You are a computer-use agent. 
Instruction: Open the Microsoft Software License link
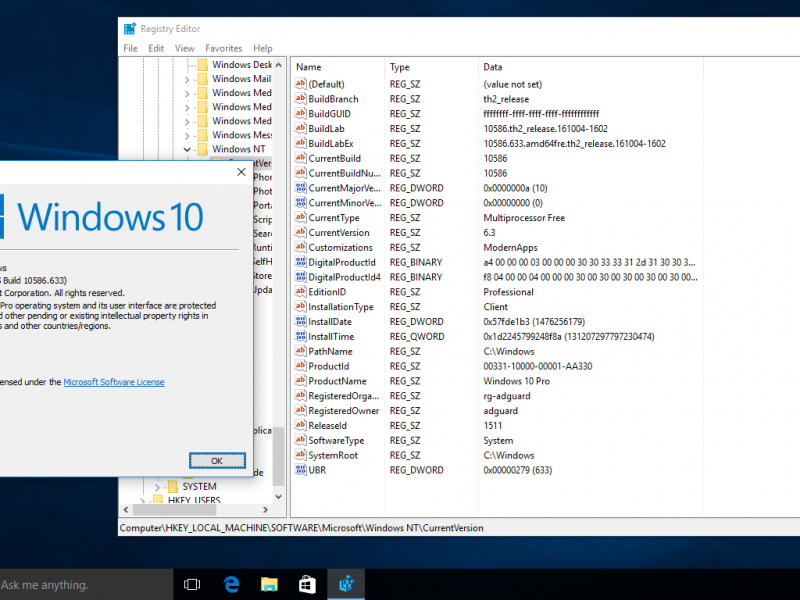coord(114,382)
